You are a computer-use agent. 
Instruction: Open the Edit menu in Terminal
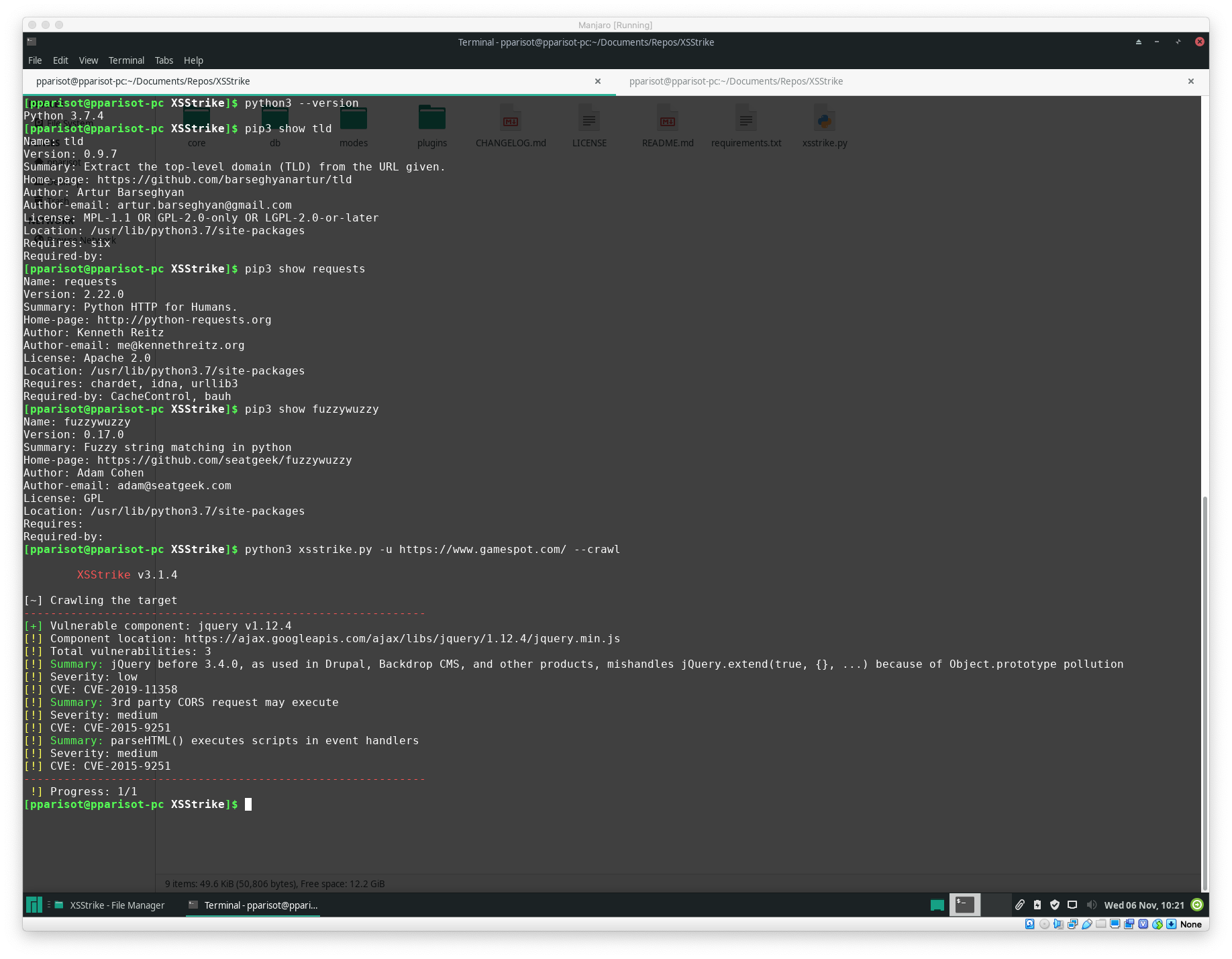[60, 60]
